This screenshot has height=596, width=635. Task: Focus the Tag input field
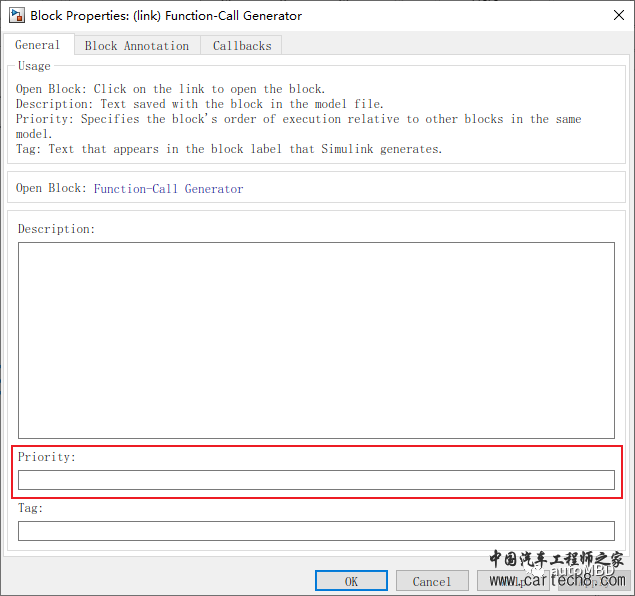click(x=316, y=531)
